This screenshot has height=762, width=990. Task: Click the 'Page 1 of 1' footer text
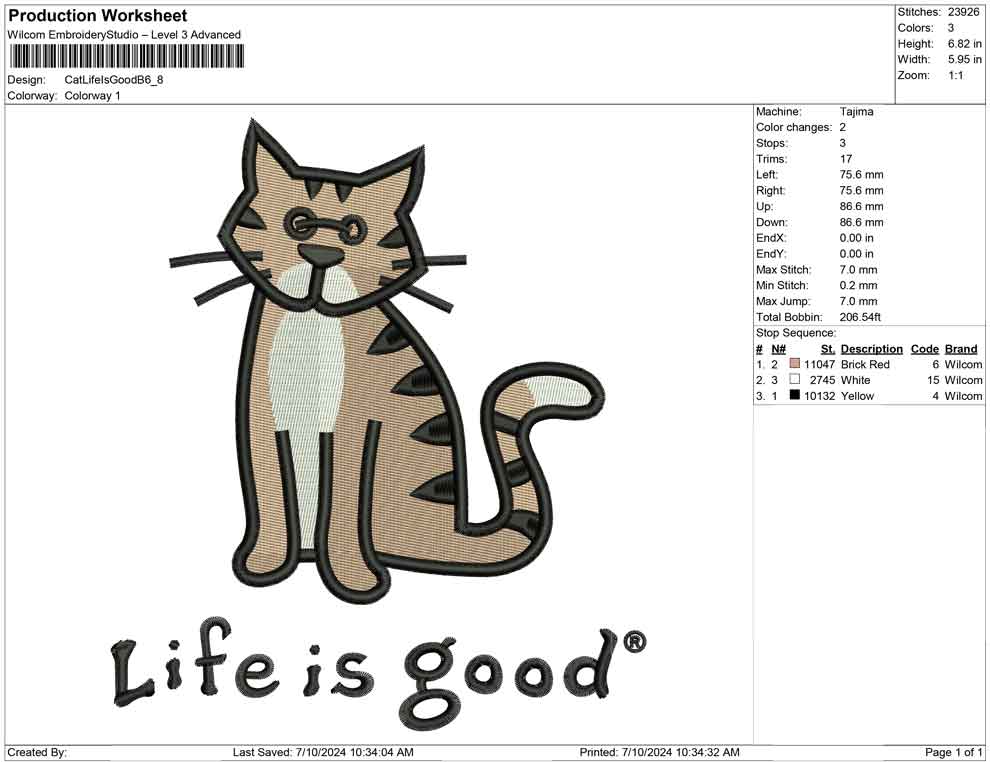pyautogui.click(x=953, y=752)
